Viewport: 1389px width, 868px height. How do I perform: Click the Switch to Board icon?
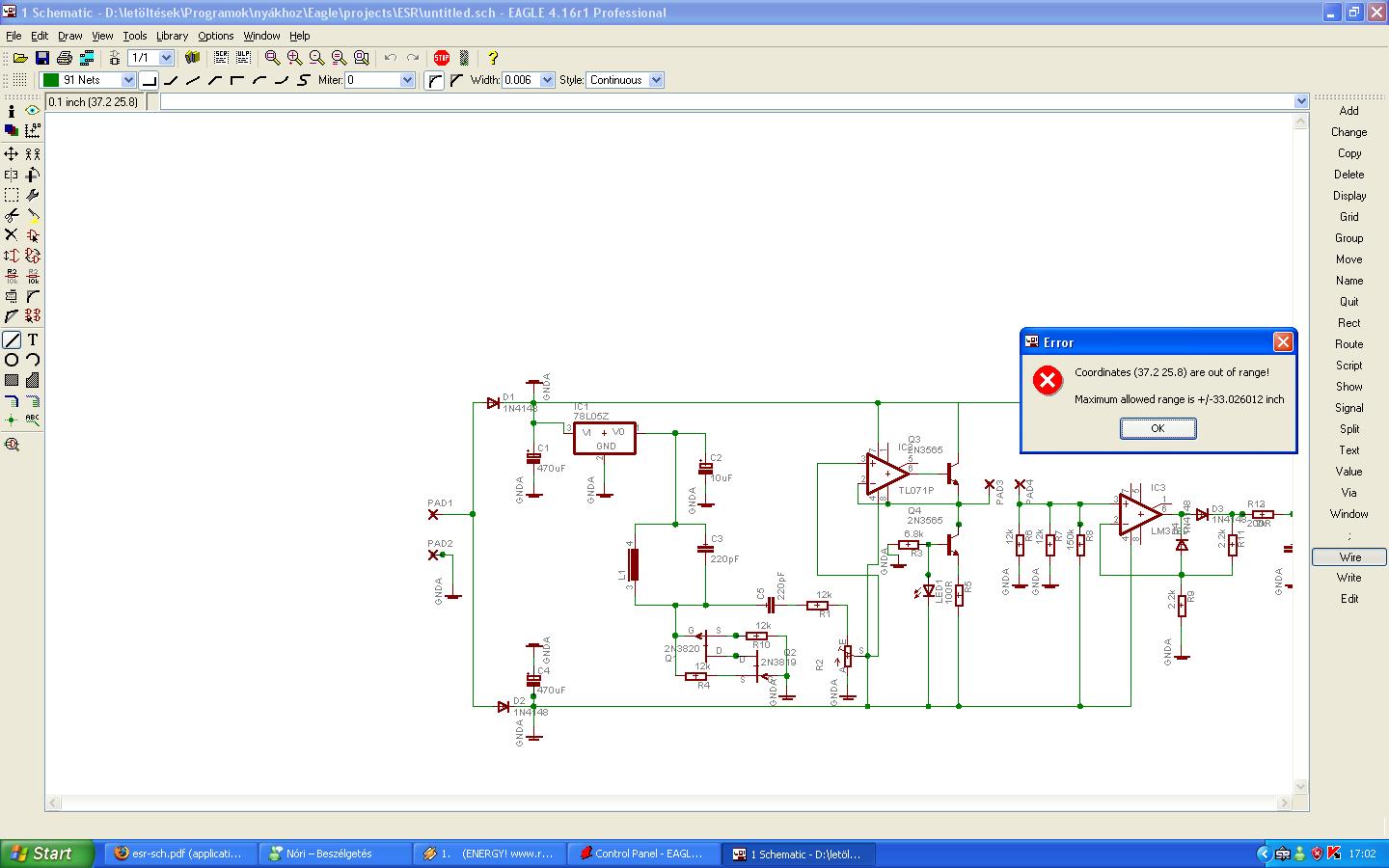pos(114,58)
